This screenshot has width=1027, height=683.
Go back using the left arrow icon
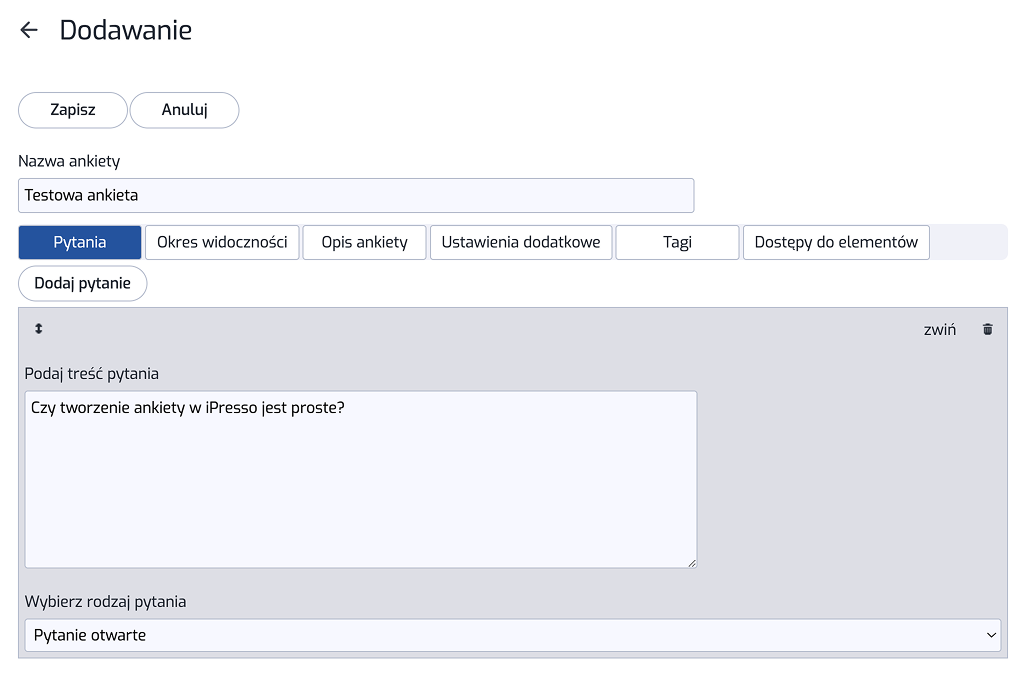[x=29, y=30]
